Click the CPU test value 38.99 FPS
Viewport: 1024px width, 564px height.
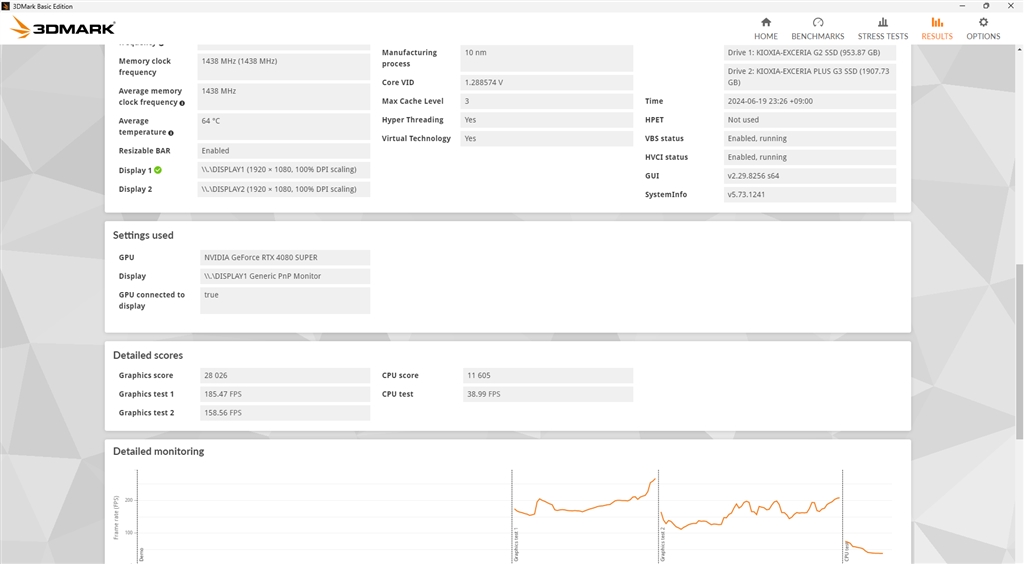[x=547, y=394]
